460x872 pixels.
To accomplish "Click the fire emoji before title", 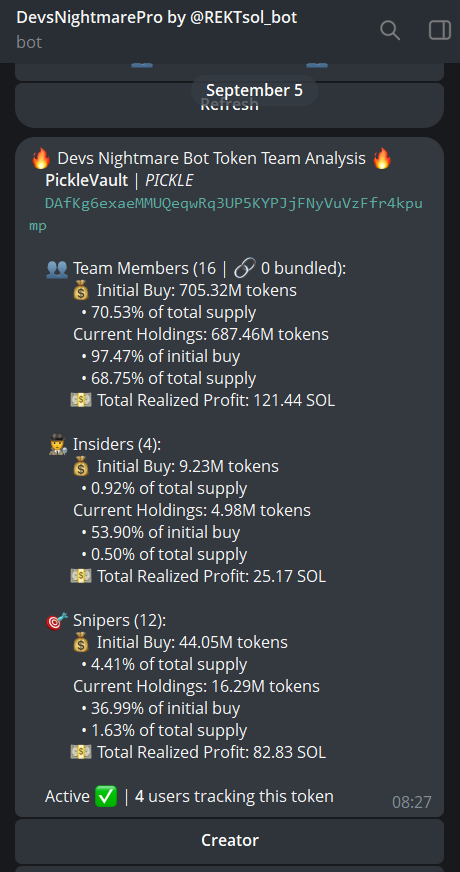I will click(41, 159).
